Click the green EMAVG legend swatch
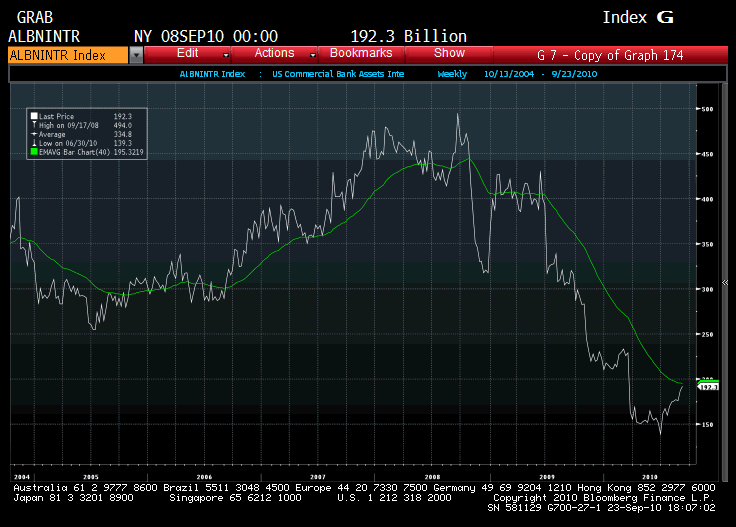736x527 pixels. tap(34, 152)
